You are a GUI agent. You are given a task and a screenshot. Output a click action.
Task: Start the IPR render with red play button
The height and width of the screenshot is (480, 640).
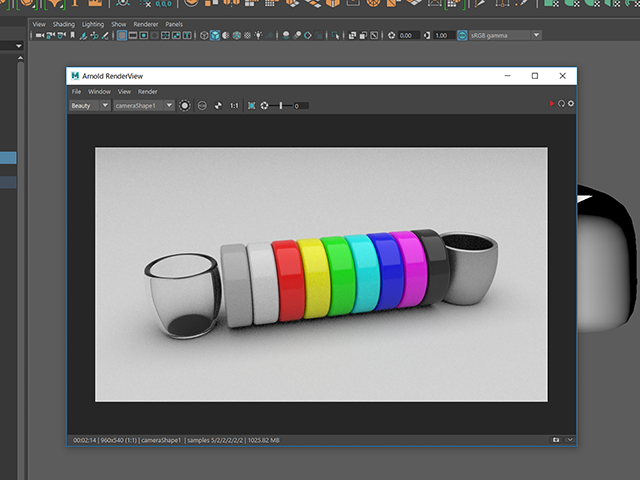[551, 104]
